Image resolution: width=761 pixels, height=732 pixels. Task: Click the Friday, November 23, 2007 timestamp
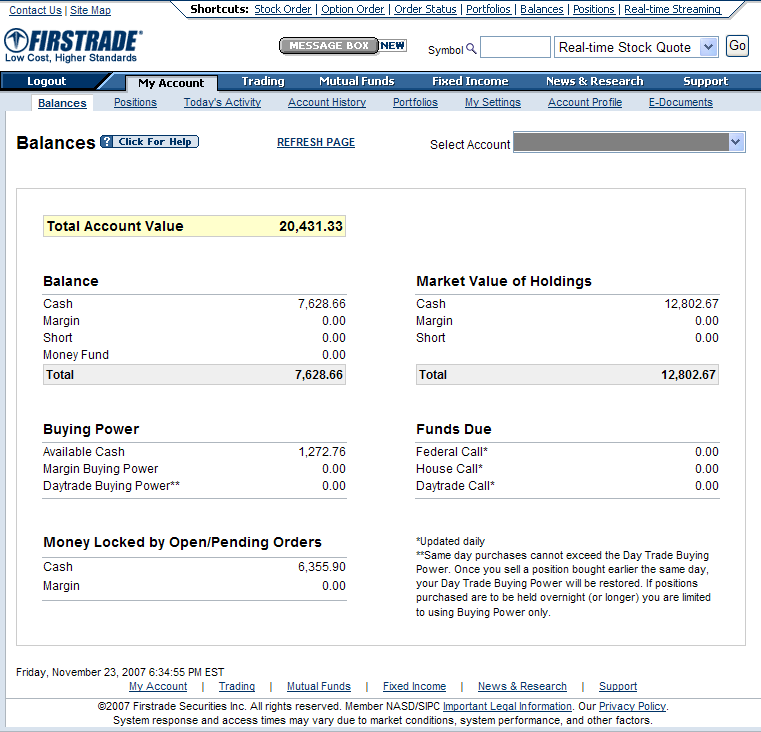(x=120, y=672)
